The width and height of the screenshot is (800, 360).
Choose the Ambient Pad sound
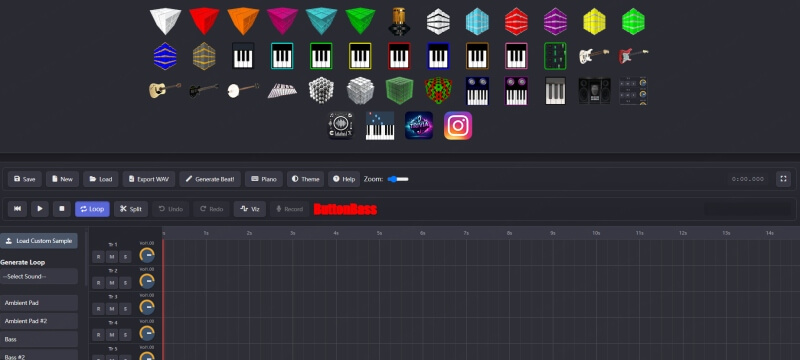(x=39, y=303)
